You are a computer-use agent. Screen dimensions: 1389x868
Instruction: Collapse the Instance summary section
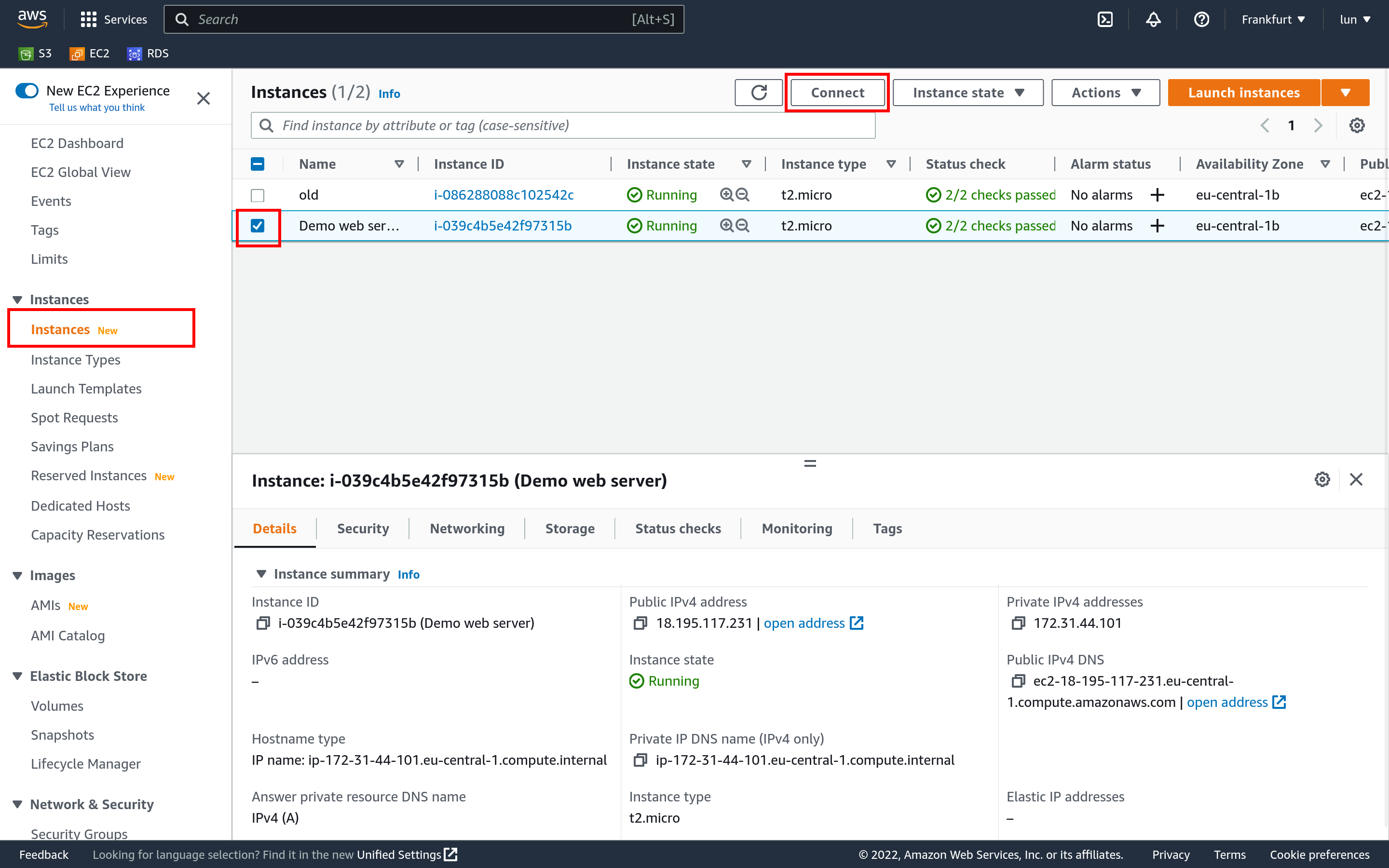[x=261, y=574]
